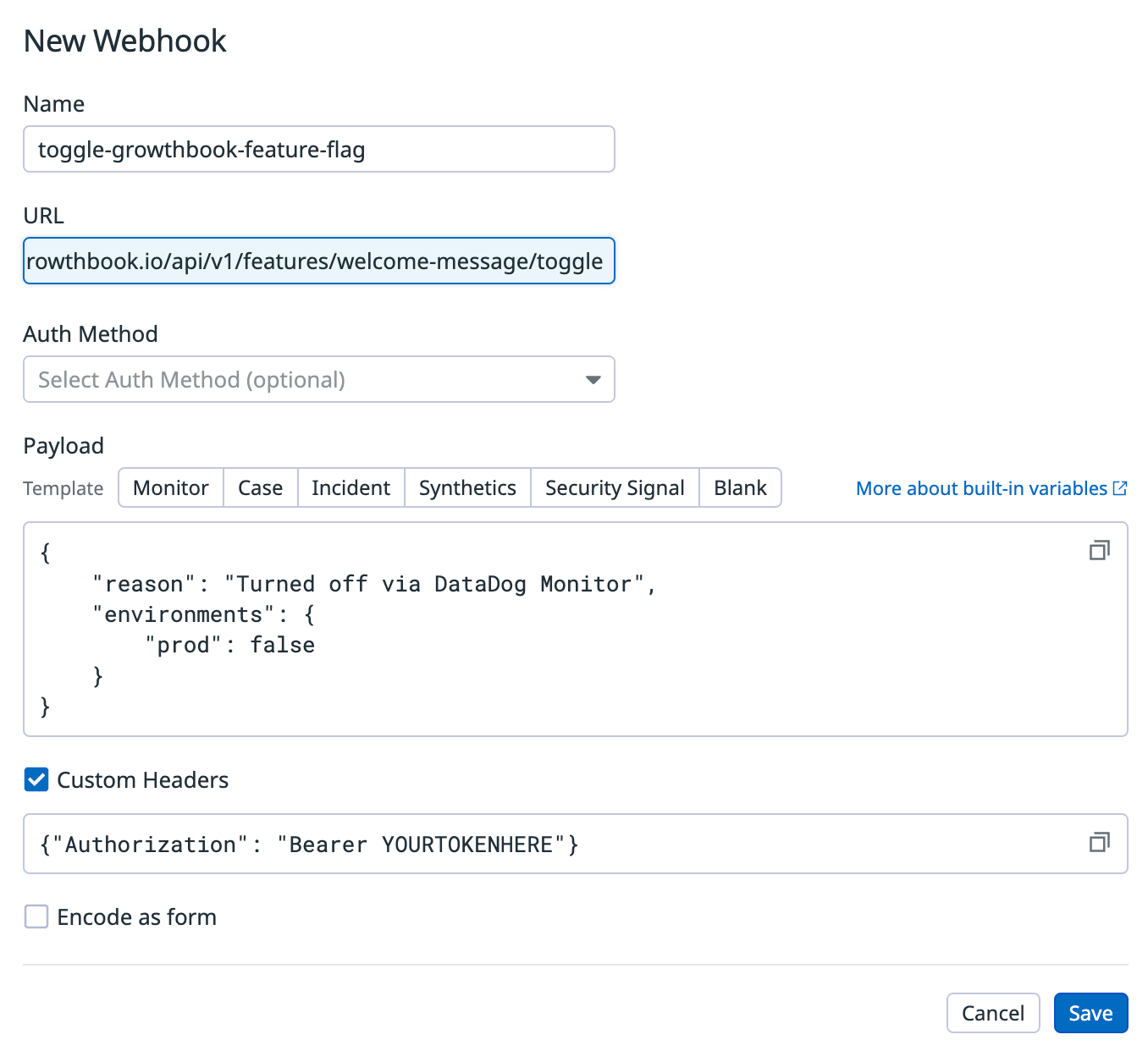Edit the webhook Name field
Image resolution: width=1148 pixels, height=1051 pixels.
(x=319, y=149)
